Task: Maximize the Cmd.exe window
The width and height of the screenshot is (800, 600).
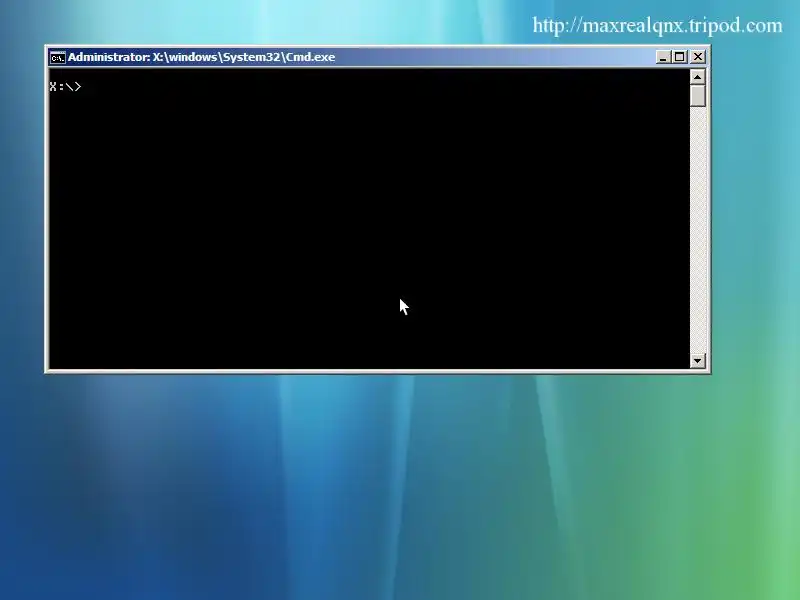Action: 680,57
